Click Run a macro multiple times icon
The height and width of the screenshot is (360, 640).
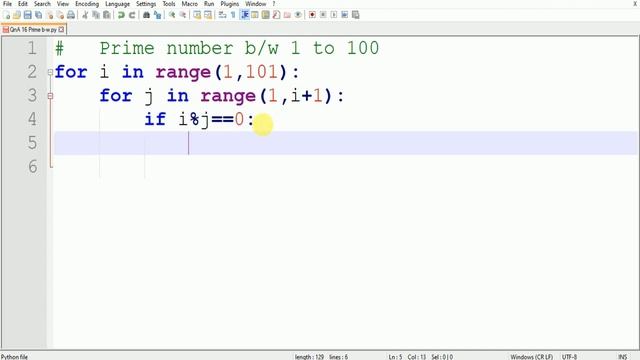pyautogui.click(x=344, y=15)
